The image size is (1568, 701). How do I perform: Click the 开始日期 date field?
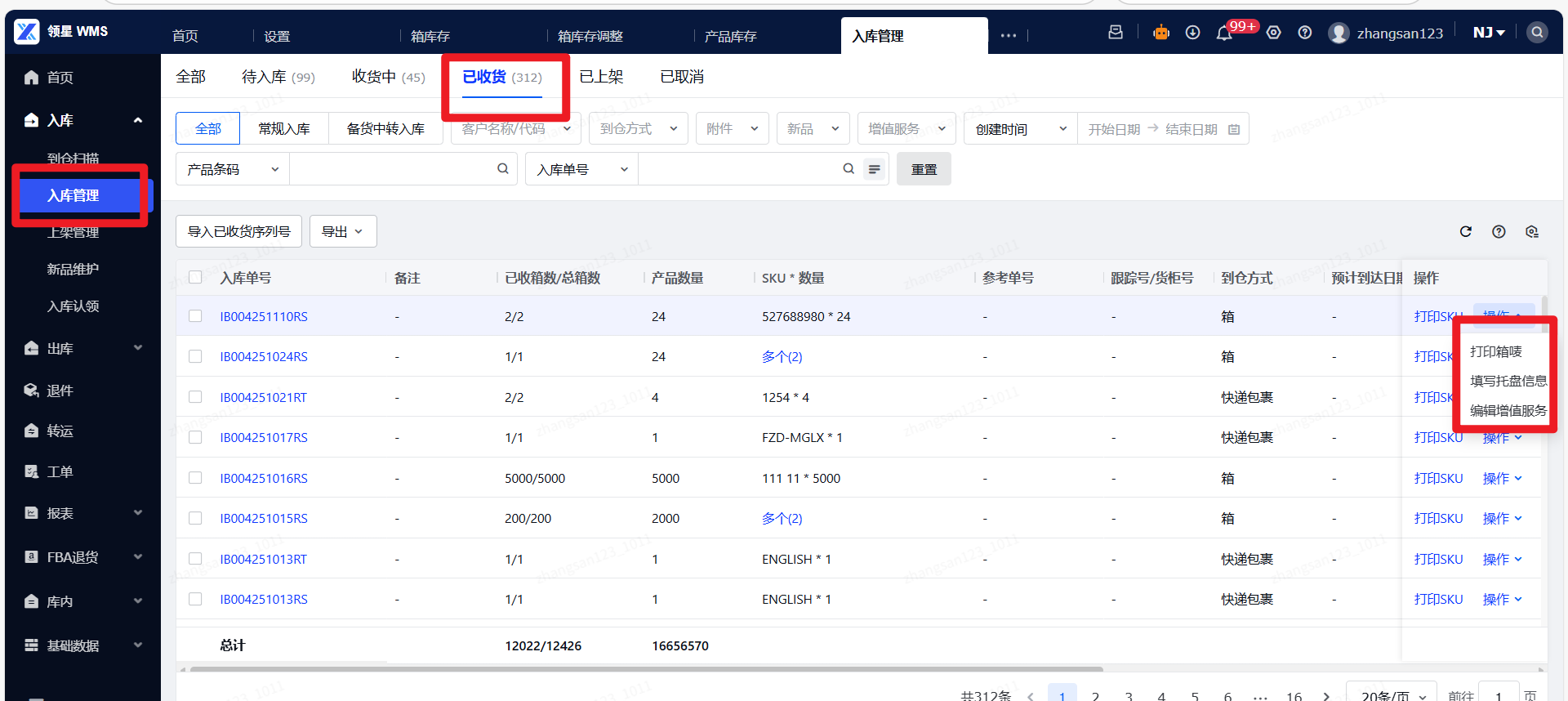[x=1113, y=129]
